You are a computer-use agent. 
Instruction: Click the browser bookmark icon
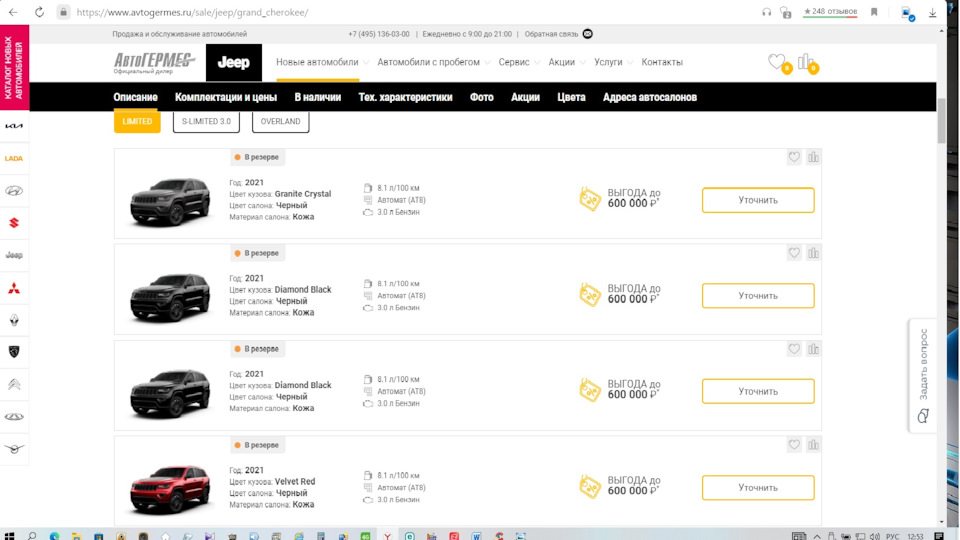[874, 12]
